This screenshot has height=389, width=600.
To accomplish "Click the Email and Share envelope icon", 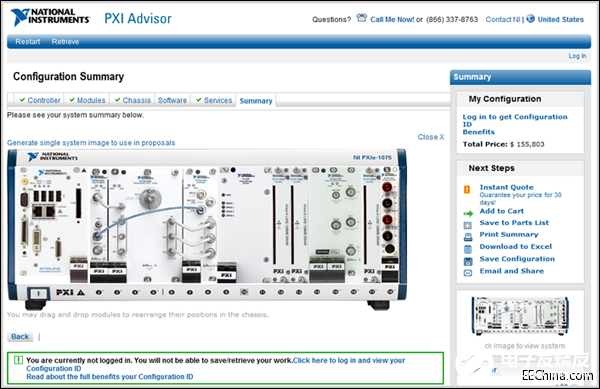I will [x=468, y=273].
